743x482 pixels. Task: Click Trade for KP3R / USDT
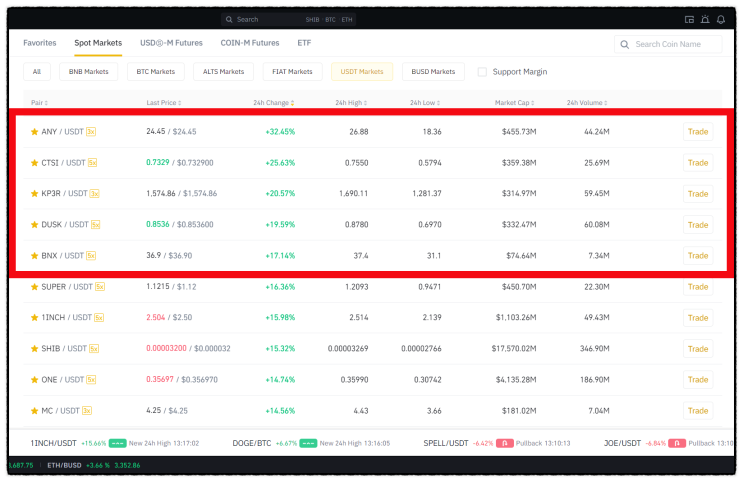(698, 194)
